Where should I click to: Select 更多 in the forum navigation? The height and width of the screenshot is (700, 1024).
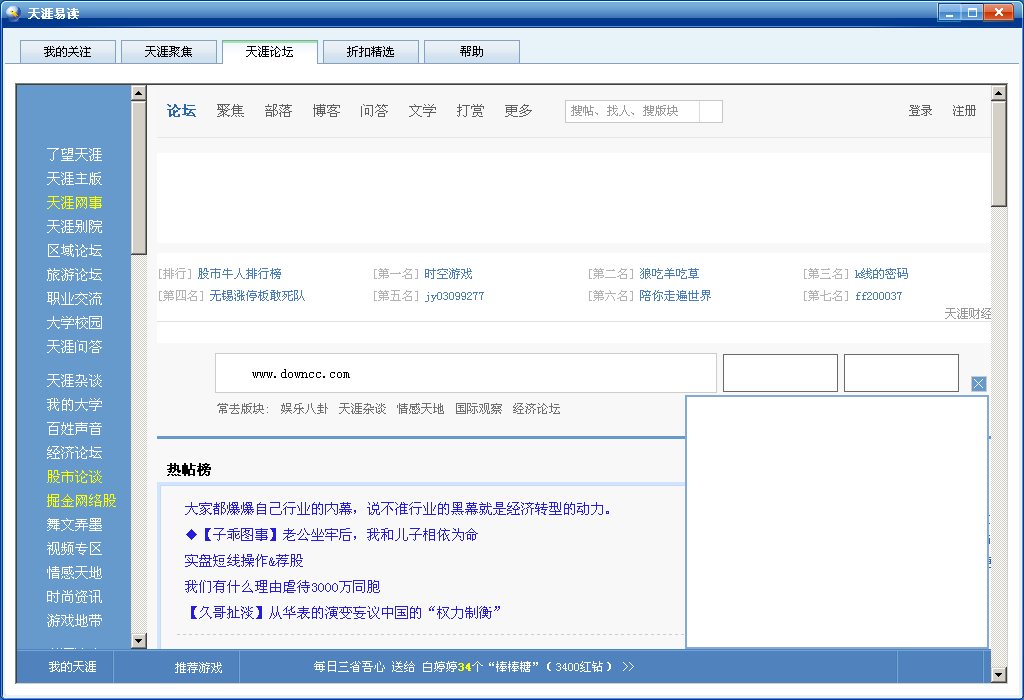518,111
